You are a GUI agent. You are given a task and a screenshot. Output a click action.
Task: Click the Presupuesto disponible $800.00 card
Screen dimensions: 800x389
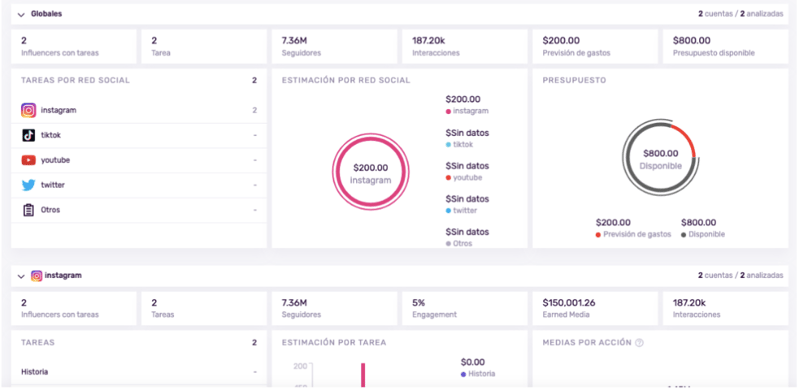[x=726, y=46]
